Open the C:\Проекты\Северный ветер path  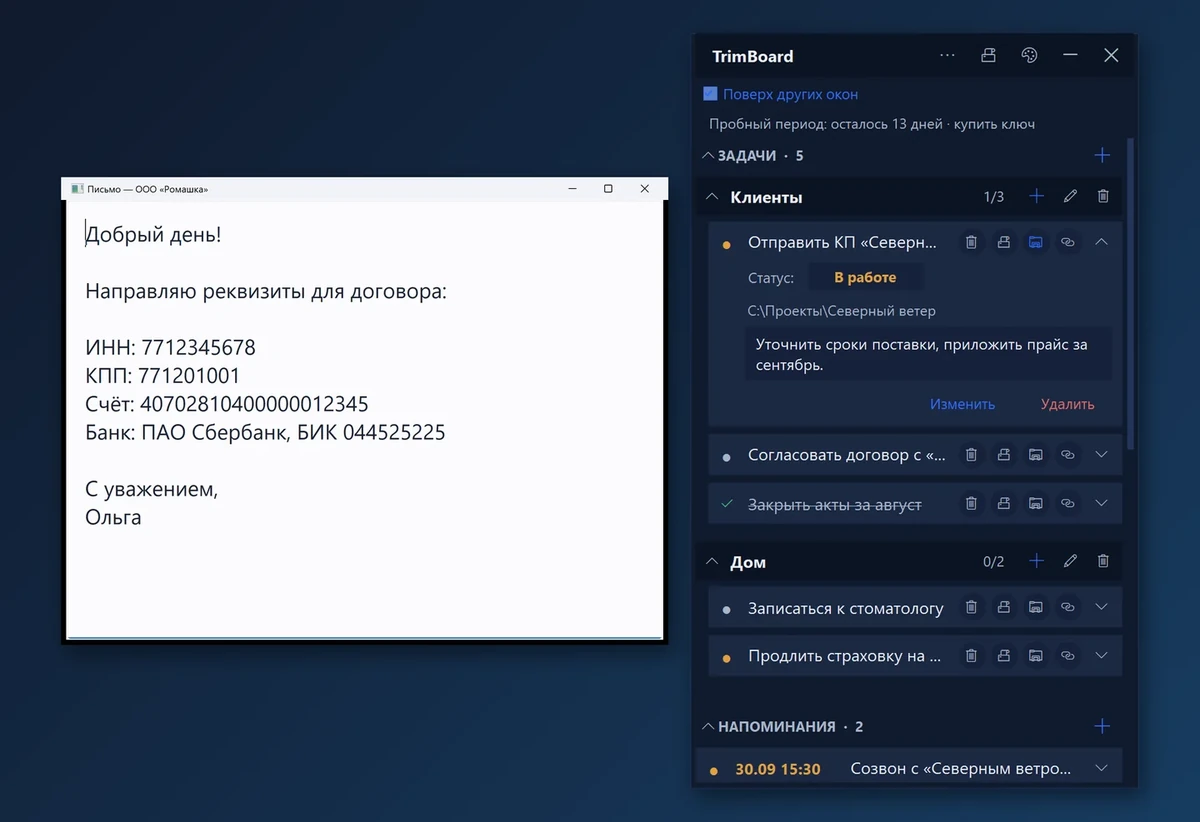pos(842,310)
